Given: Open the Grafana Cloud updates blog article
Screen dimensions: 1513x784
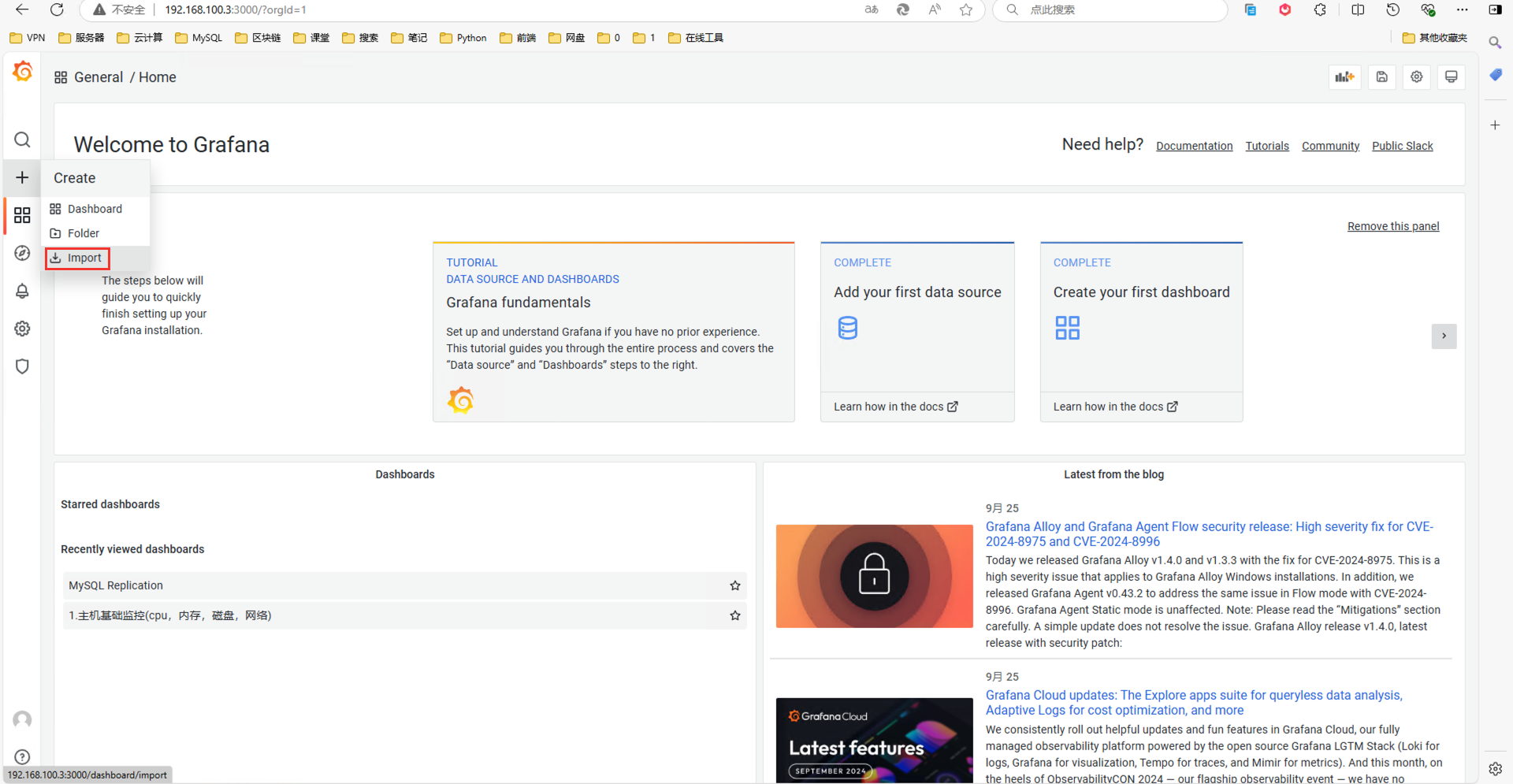Looking at the screenshot, I should pos(1194,703).
